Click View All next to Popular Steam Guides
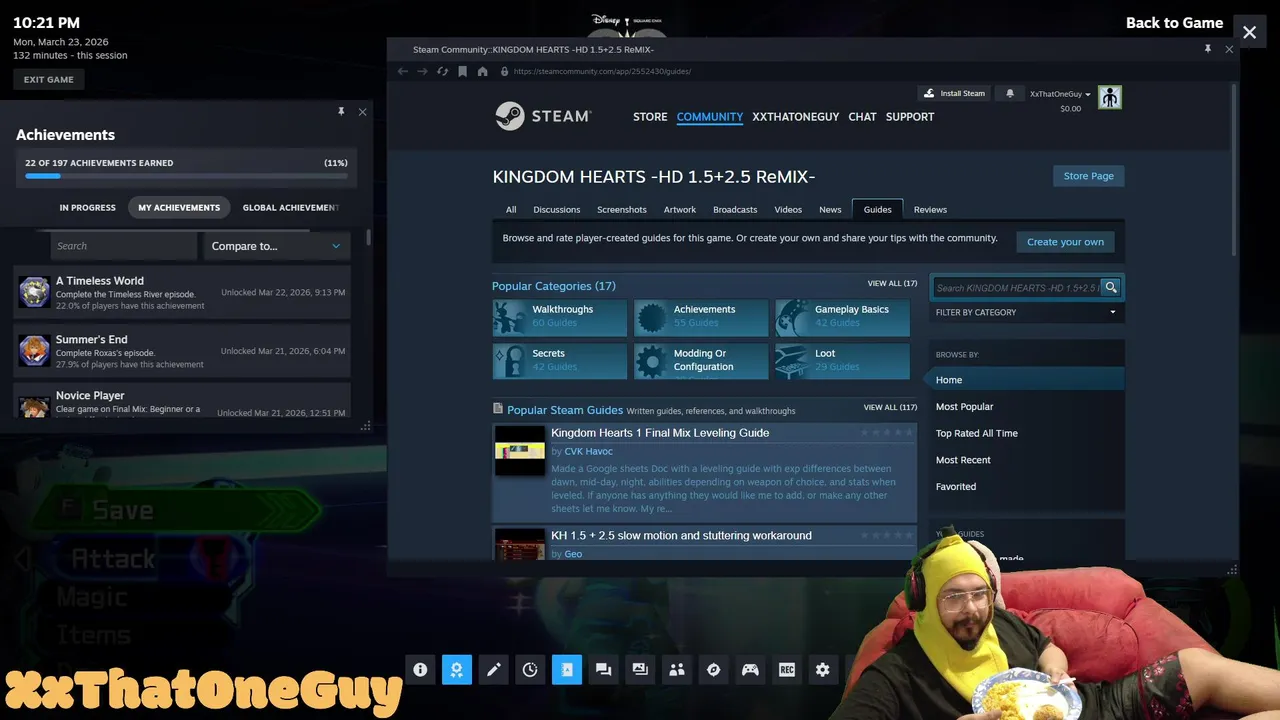This screenshot has height=720, width=1280. point(890,408)
